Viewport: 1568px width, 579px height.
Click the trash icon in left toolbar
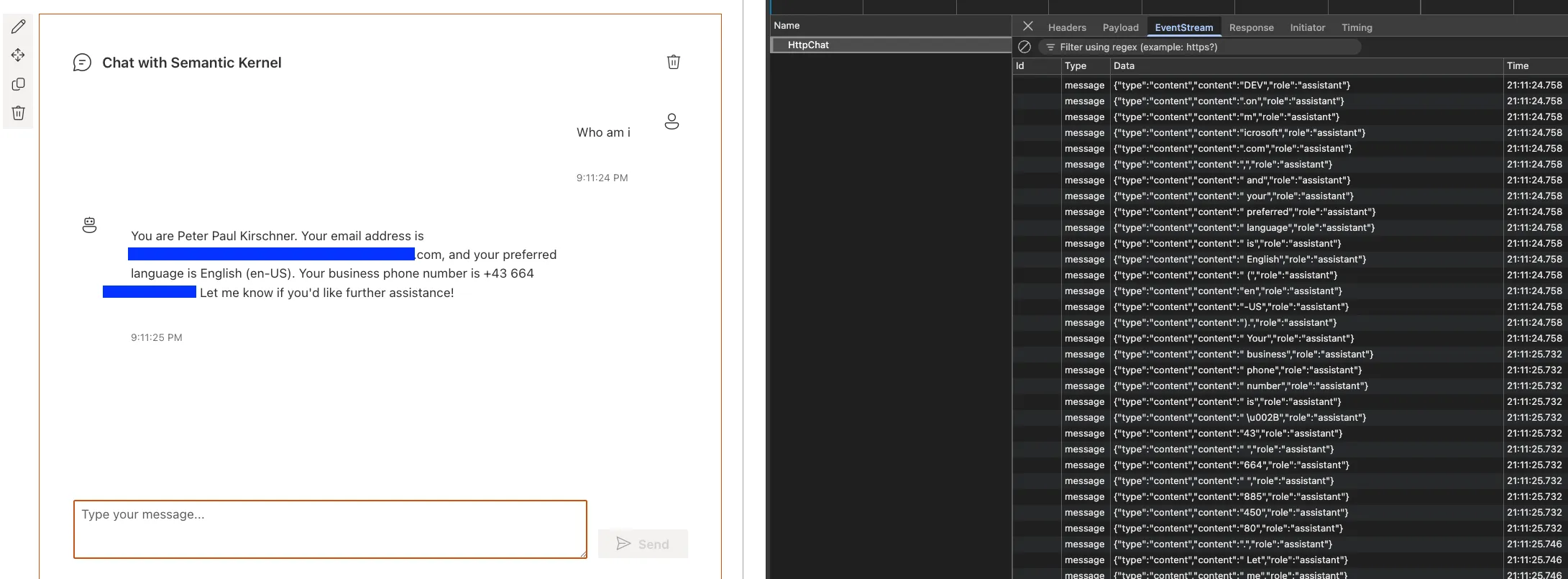[x=19, y=113]
